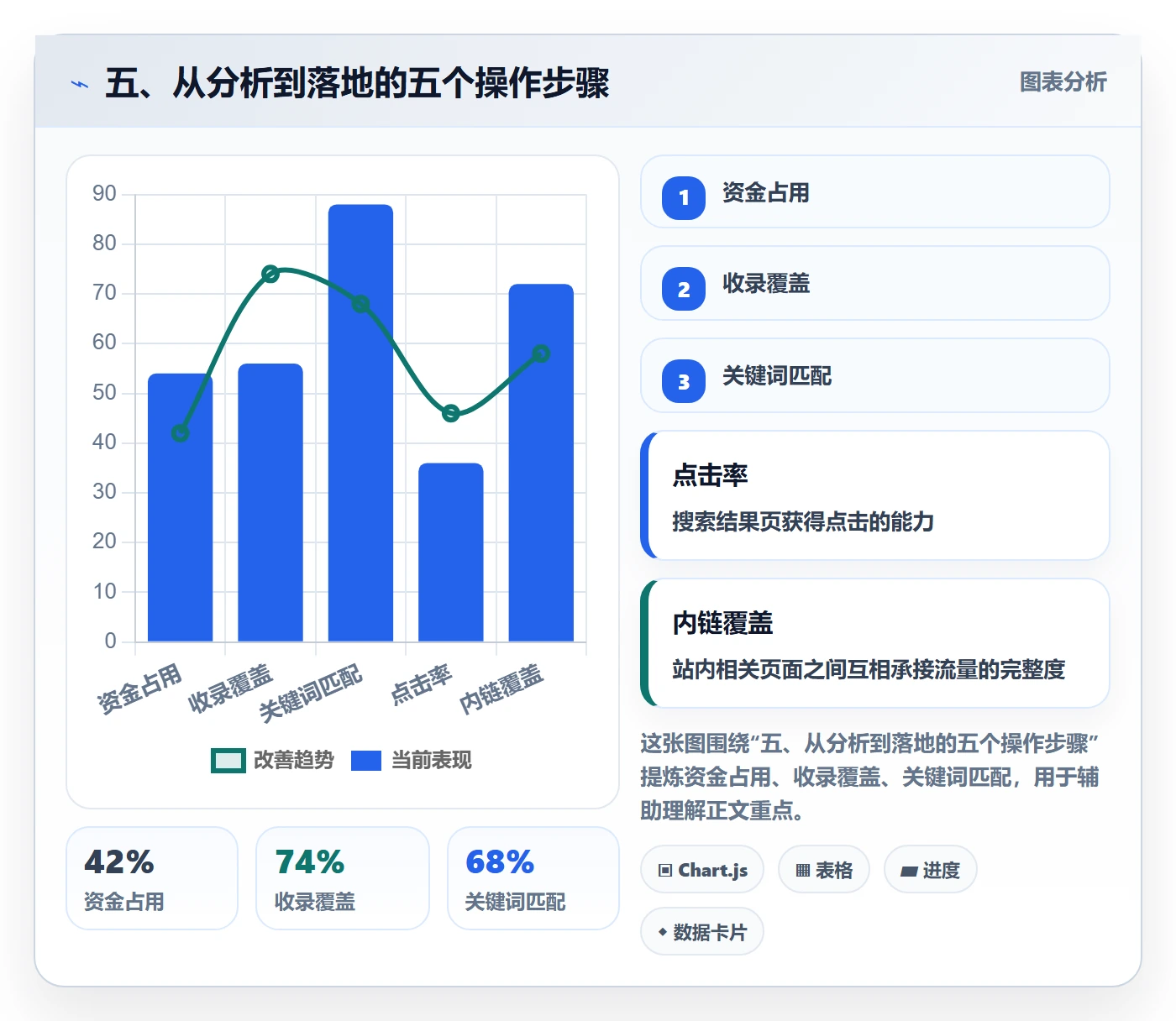Click the trend point on 关键词匹配 bar
The image size is (1176, 1021).
360,304
